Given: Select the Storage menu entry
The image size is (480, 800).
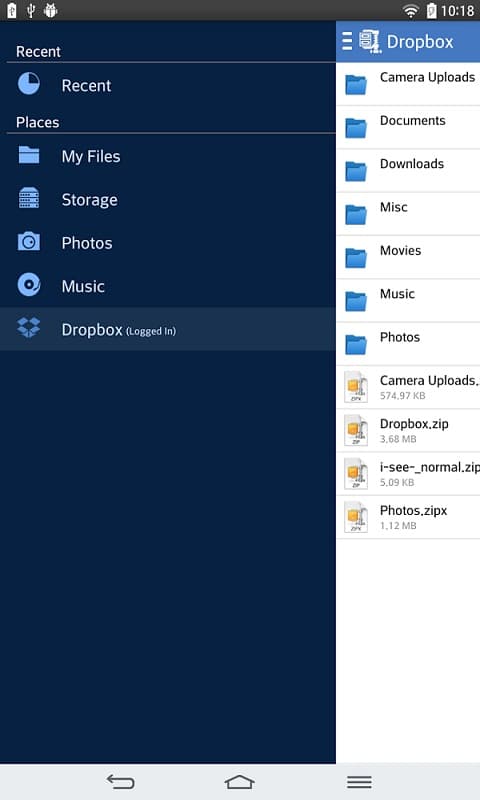Looking at the screenshot, I should [168, 199].
